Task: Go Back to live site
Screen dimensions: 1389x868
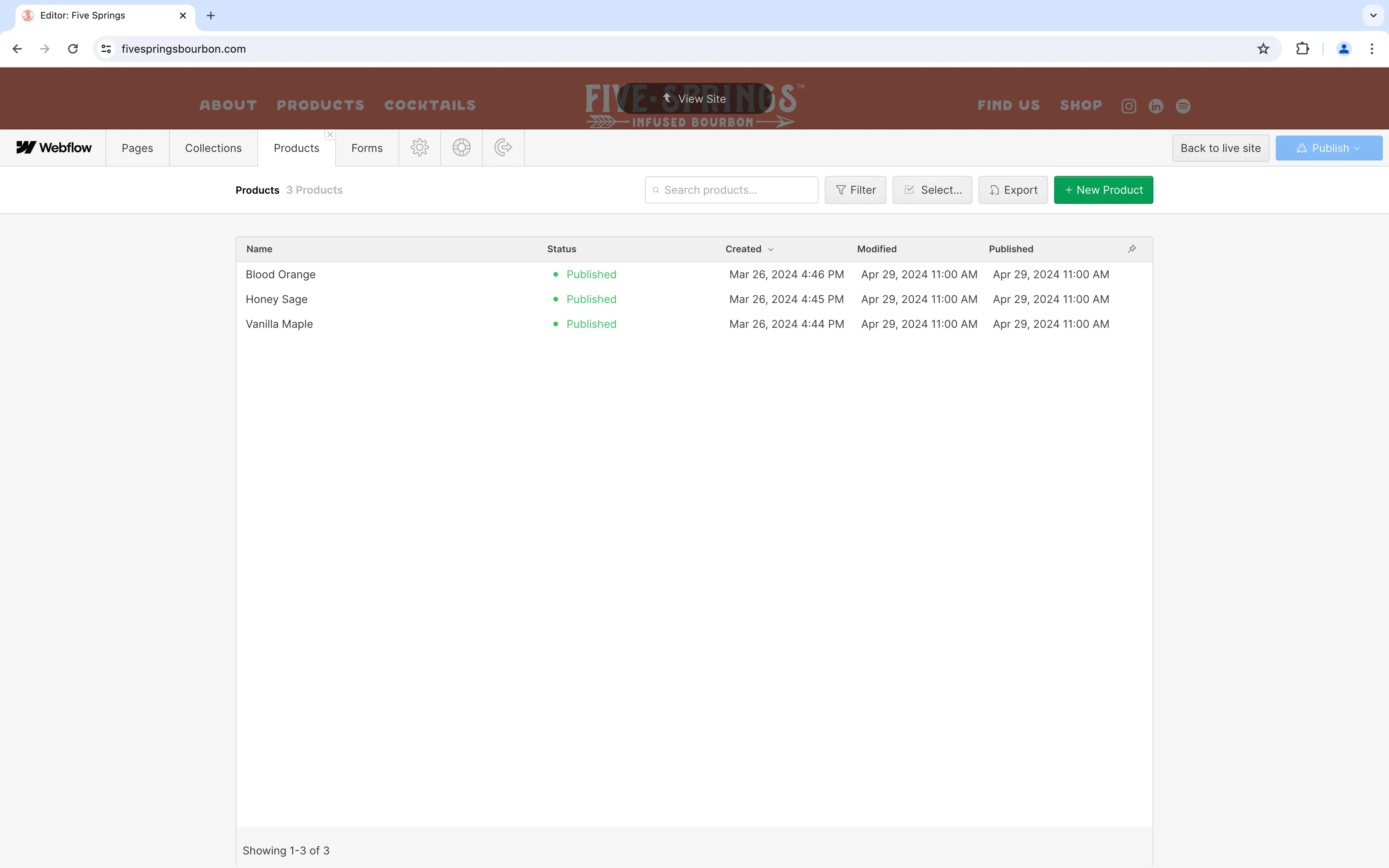Action: pyautogui.click(x=1220, y=148)
